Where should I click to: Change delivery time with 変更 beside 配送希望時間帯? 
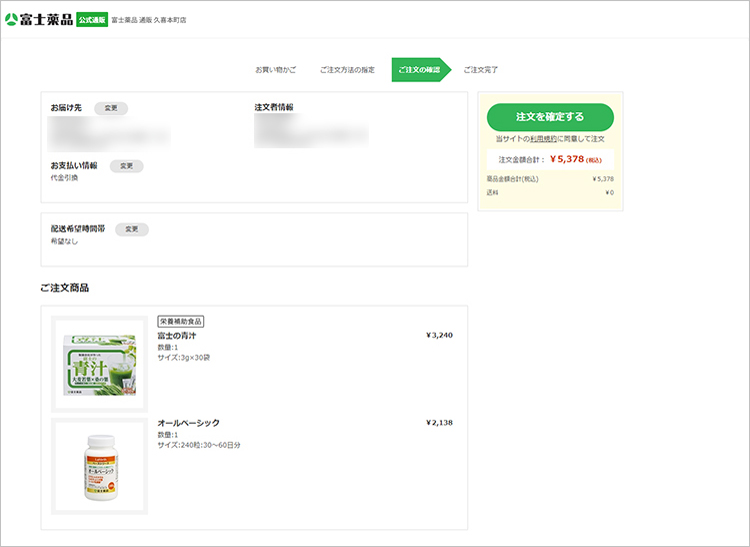[x=132, y=230]
